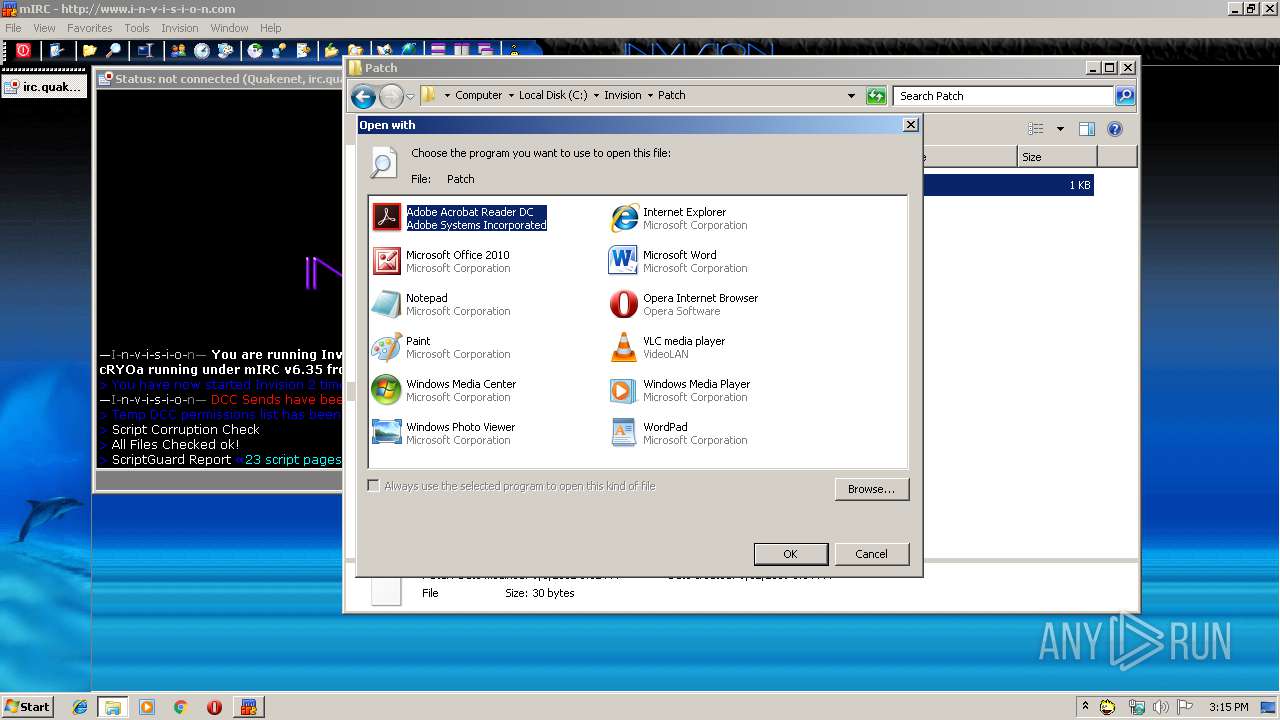Switch to the irc.quak... window tab in mIRC
This screenshot has width=1280, height=720.
[45, 87]
